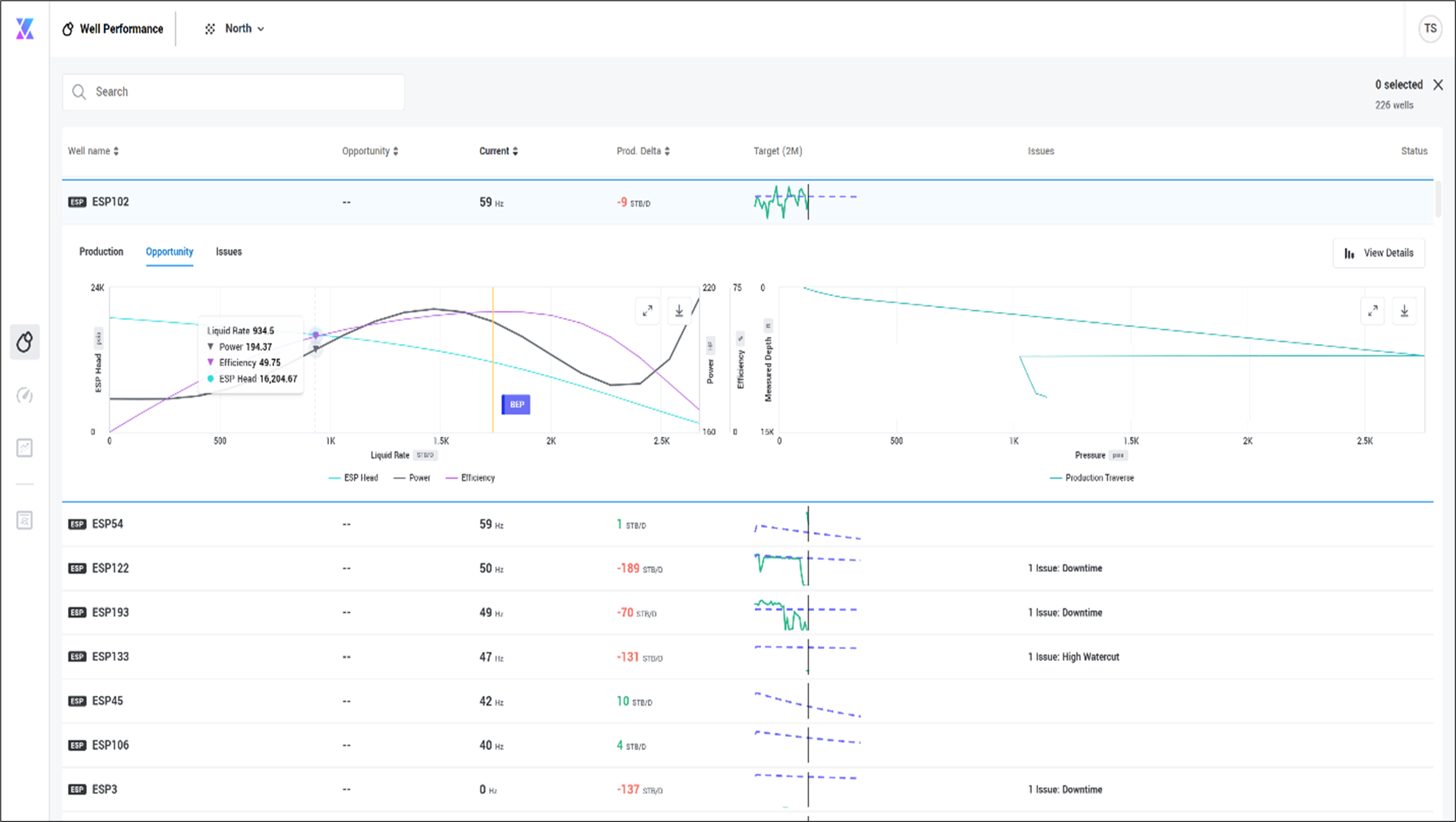Download the pump curve chart
Screen dimensions: 1456x822
(679, 311)
